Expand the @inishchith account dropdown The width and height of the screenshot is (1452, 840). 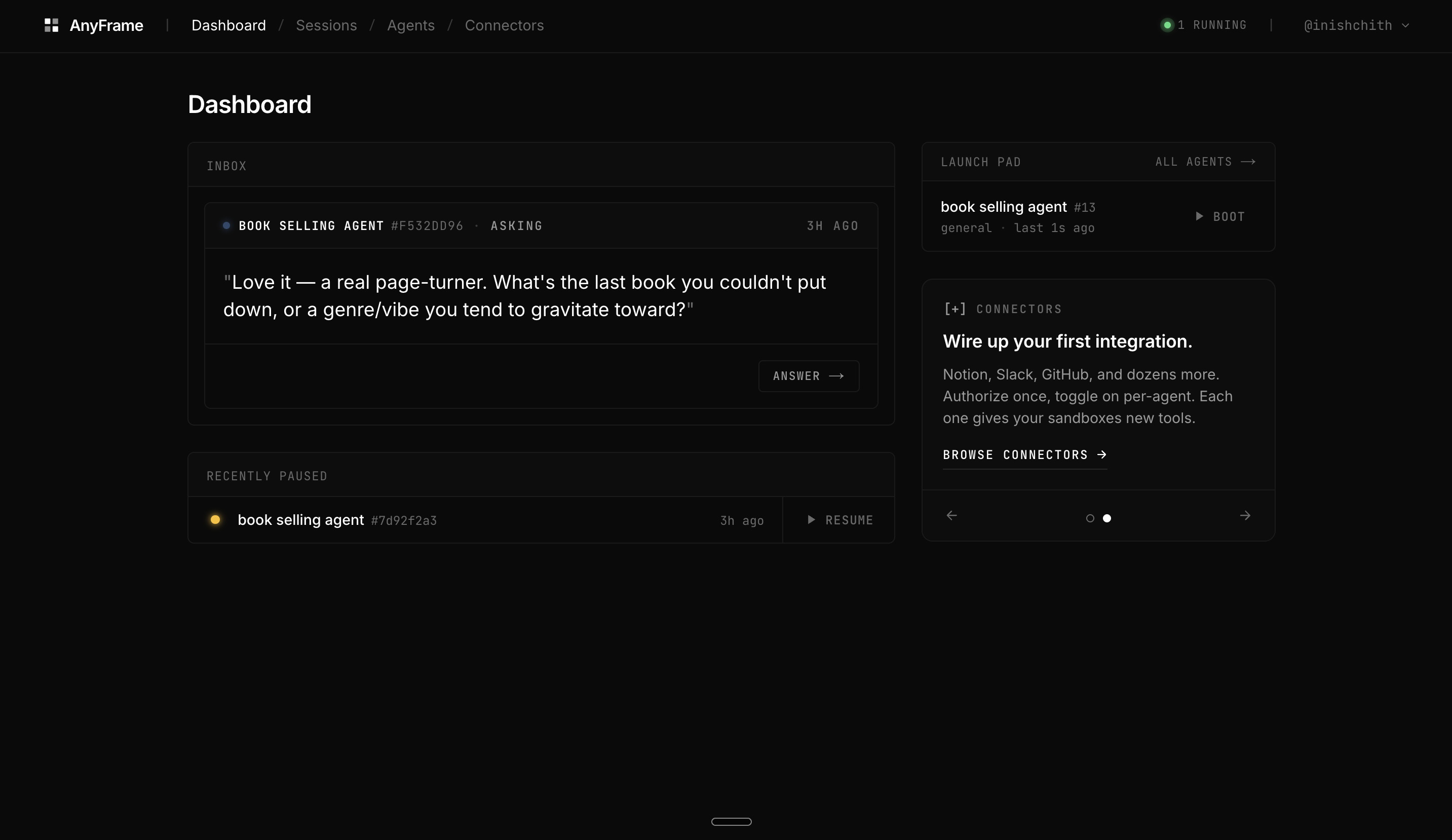(1356, 25)
